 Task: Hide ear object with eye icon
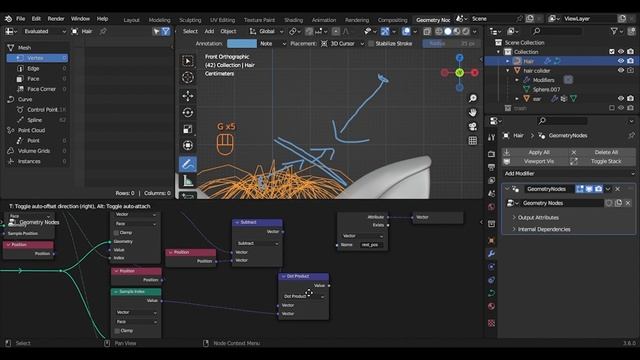[621, 99]
